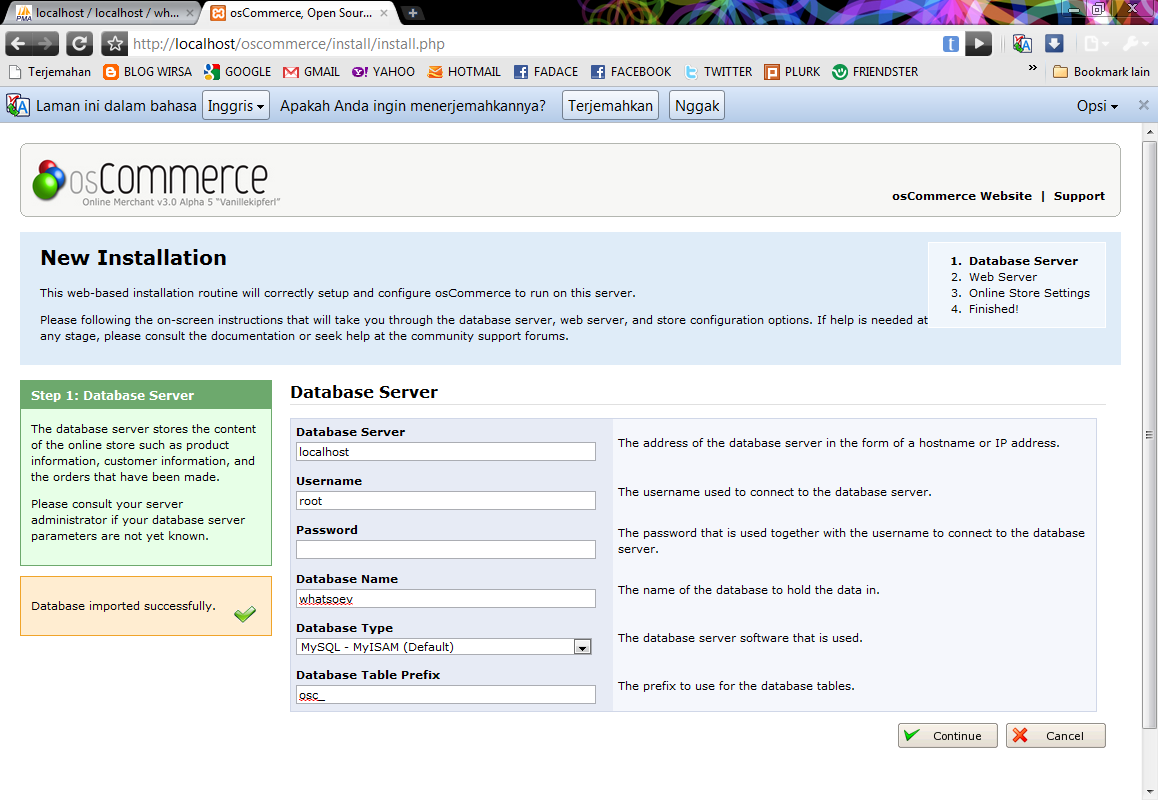Go back with the browser back arrow
The width and height of the screenshot is (1158, 800).
pos(18,44)
